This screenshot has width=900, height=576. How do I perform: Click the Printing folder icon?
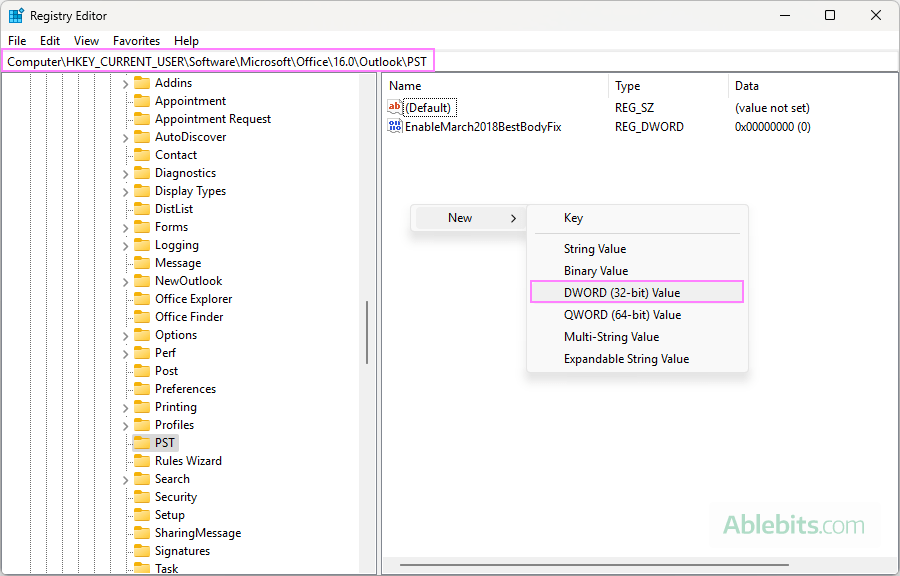pyautogui.click(x=142, y=407)
